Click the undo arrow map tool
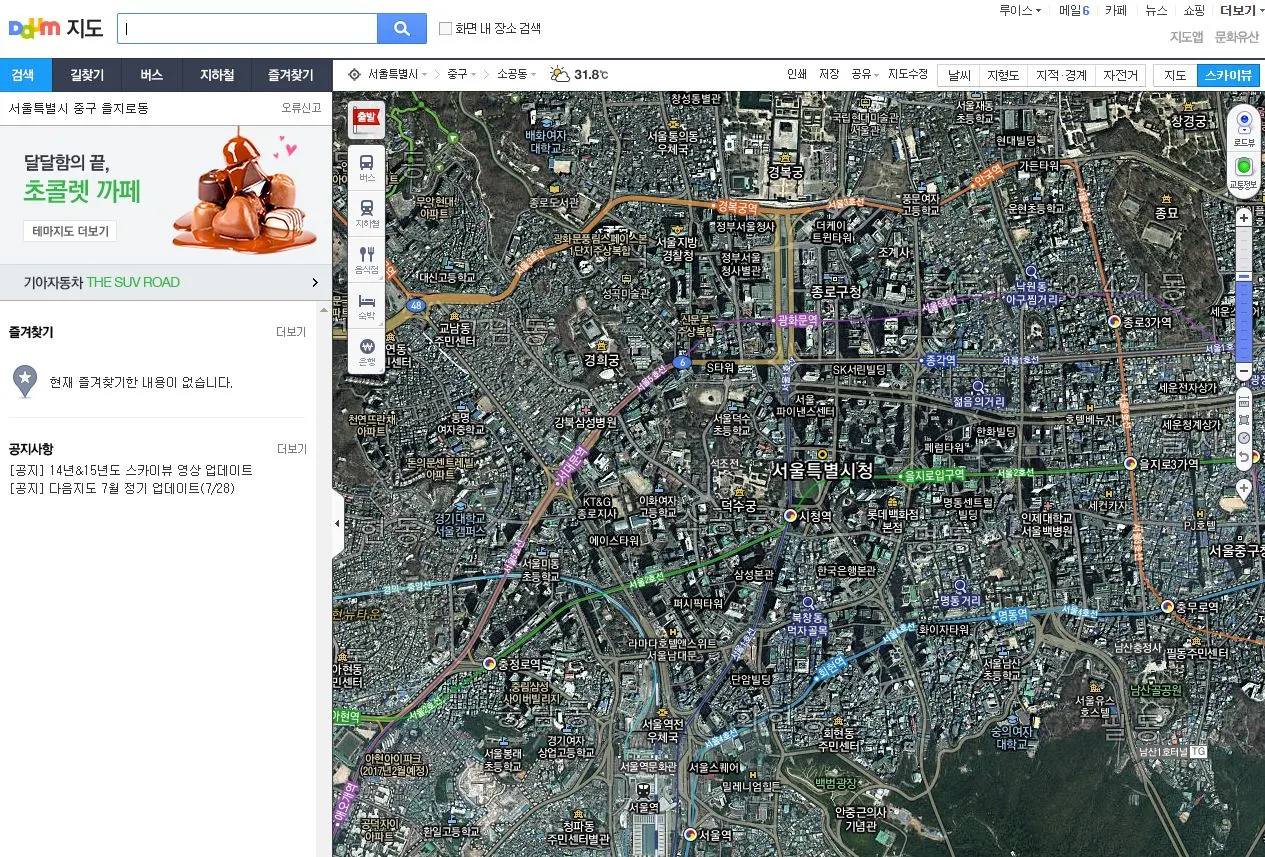This screenshot has width=1265, height=857. 1244,457
